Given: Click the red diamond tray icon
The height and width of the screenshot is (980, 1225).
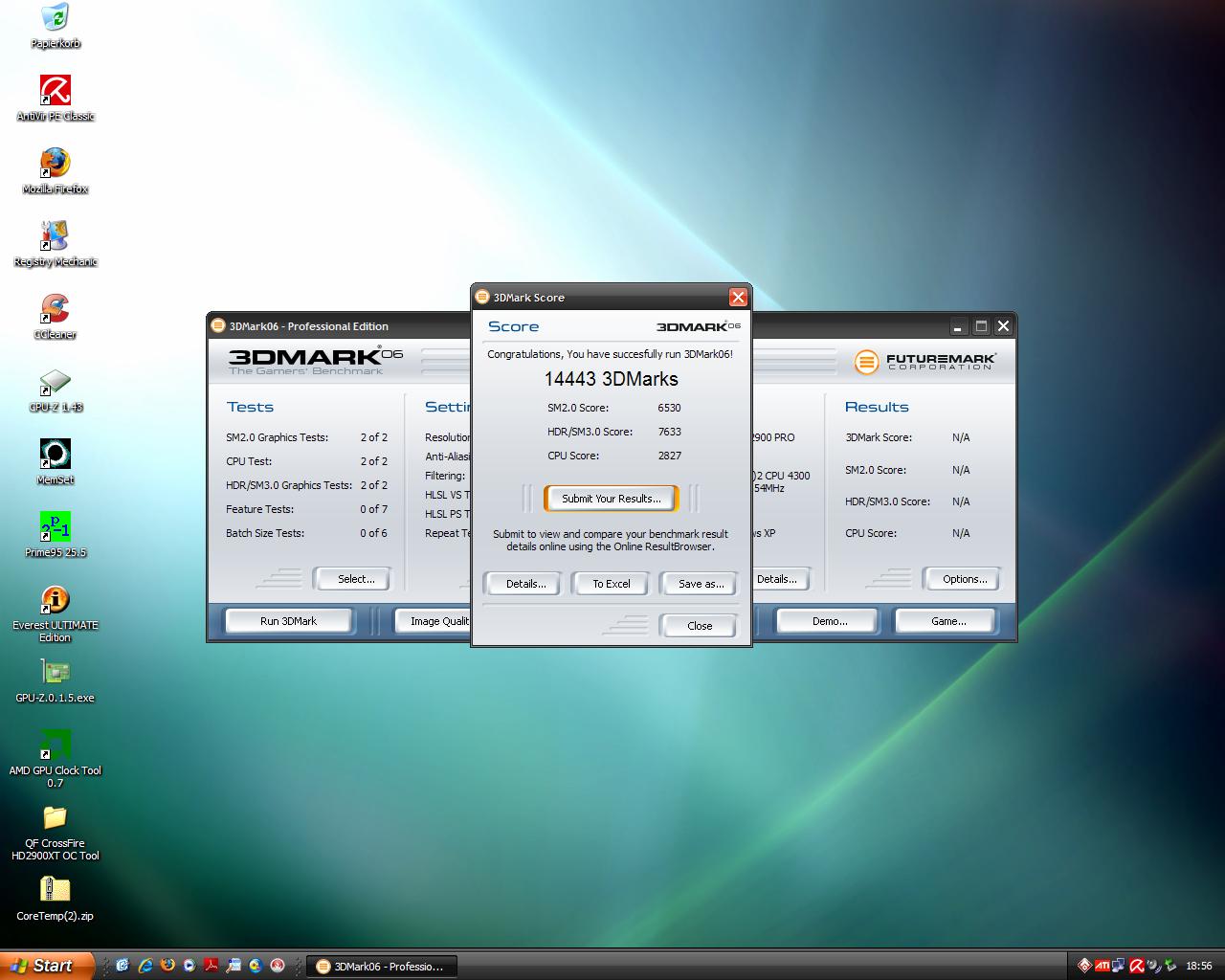Looking at the screenshot, I should tap(1084, 966).
